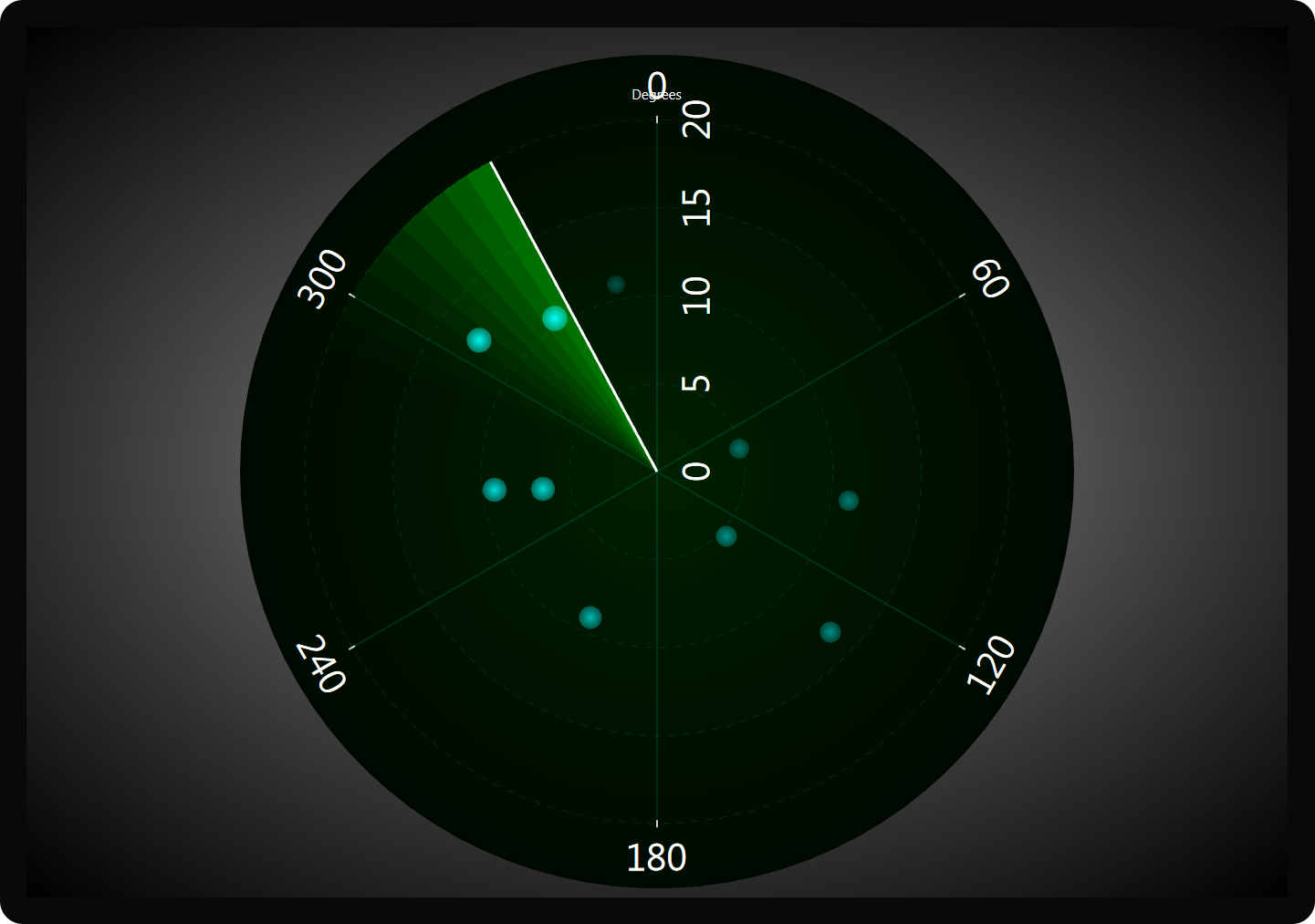
Task: Click the dim blip farthest right on the radar
Action: point(849,501)
